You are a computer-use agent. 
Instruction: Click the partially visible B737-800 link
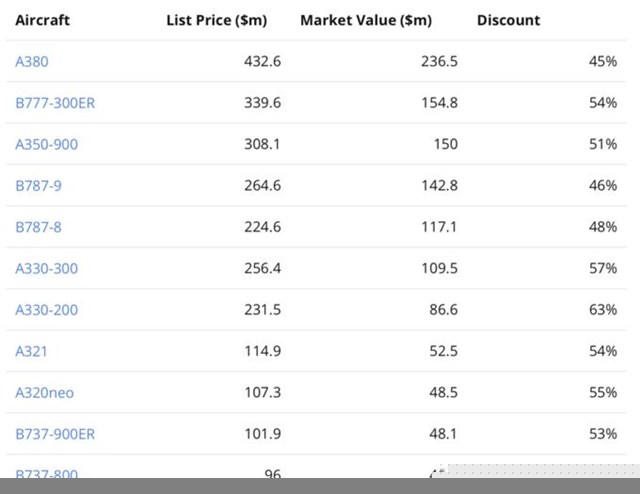click(x=46, y=473)
